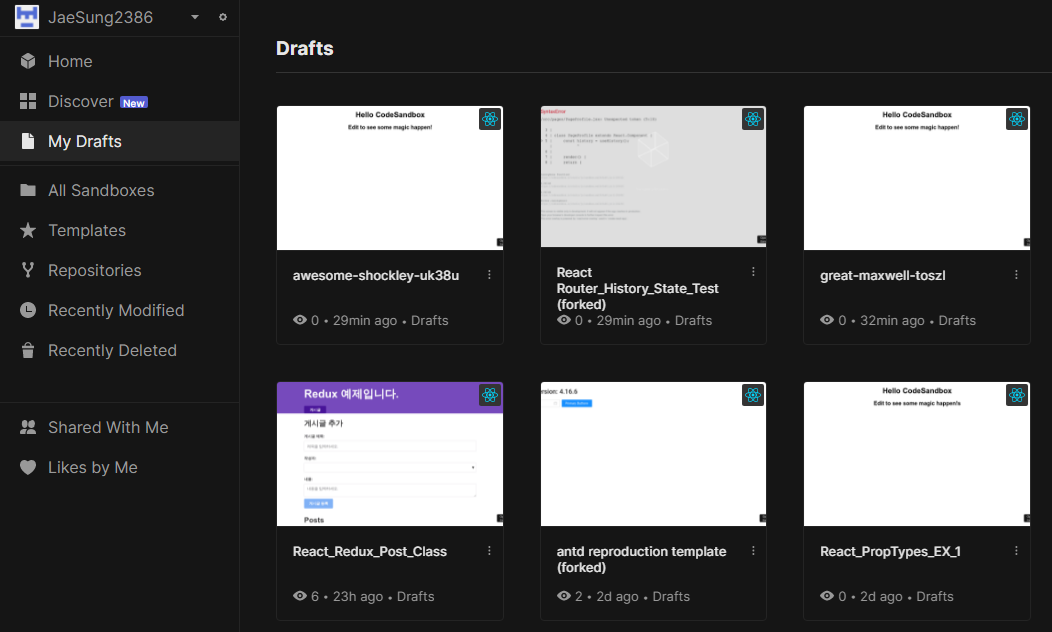View Recently Deleted sandboxes
Screen dimensions: 1052x632
[x=119, y=350]
